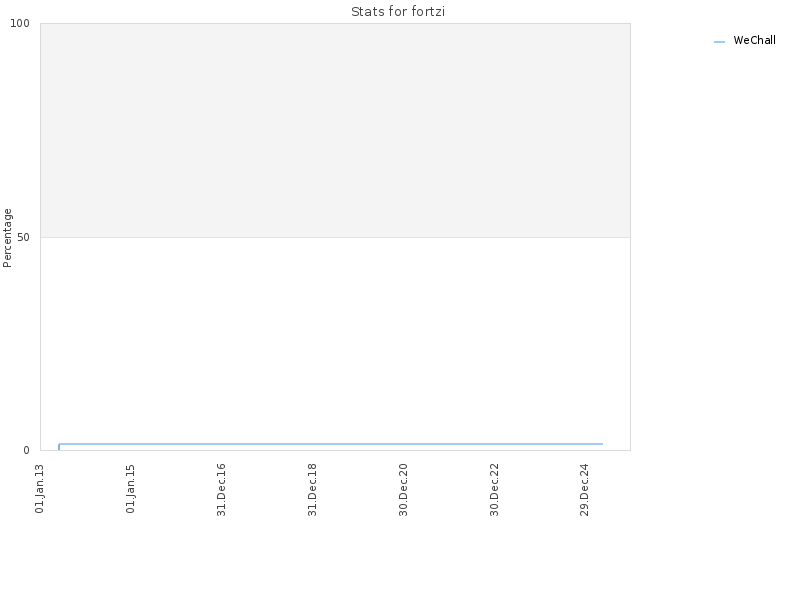The width and height of the screenshot is (800, 600).
Task: Select the 01.Jan.13 x-axis label
Action: [39, 488]
